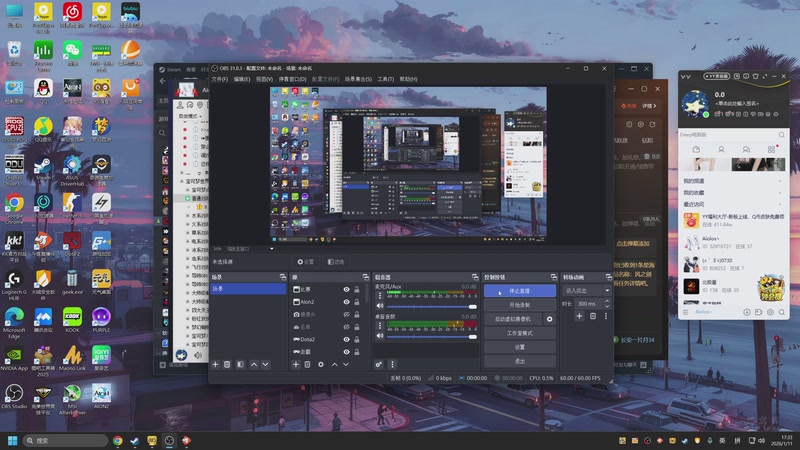
Task: Open advanced audio properties gear in mixer
Action: coord(379,364)
